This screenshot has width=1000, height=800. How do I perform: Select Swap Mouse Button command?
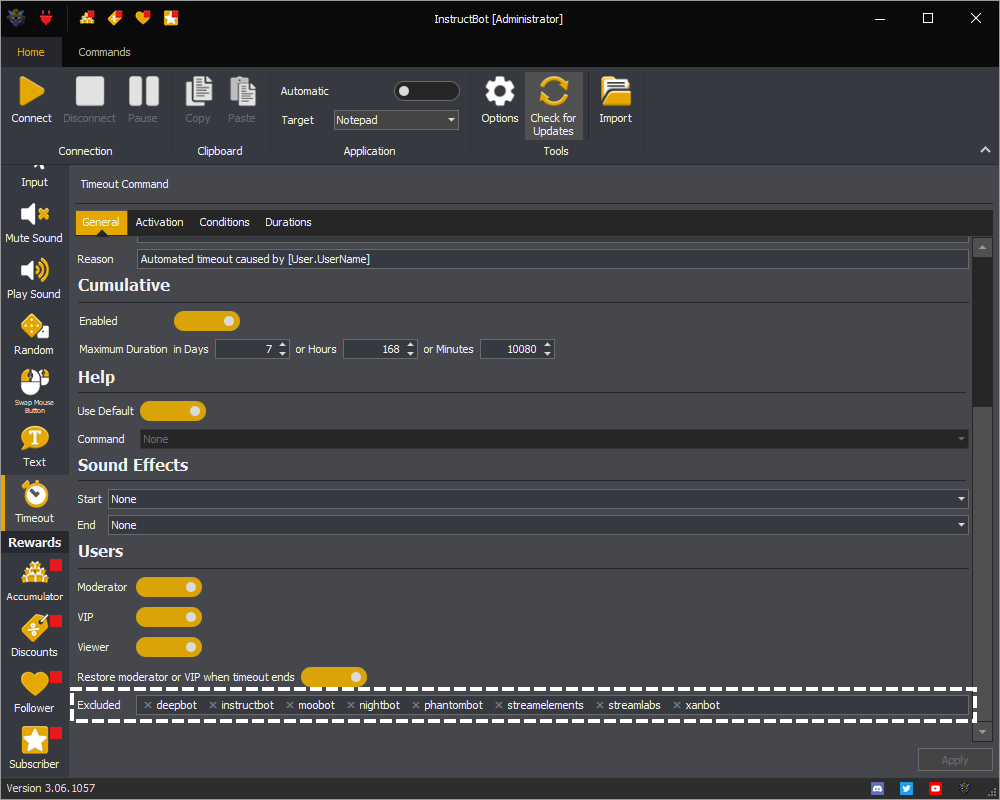34,392
